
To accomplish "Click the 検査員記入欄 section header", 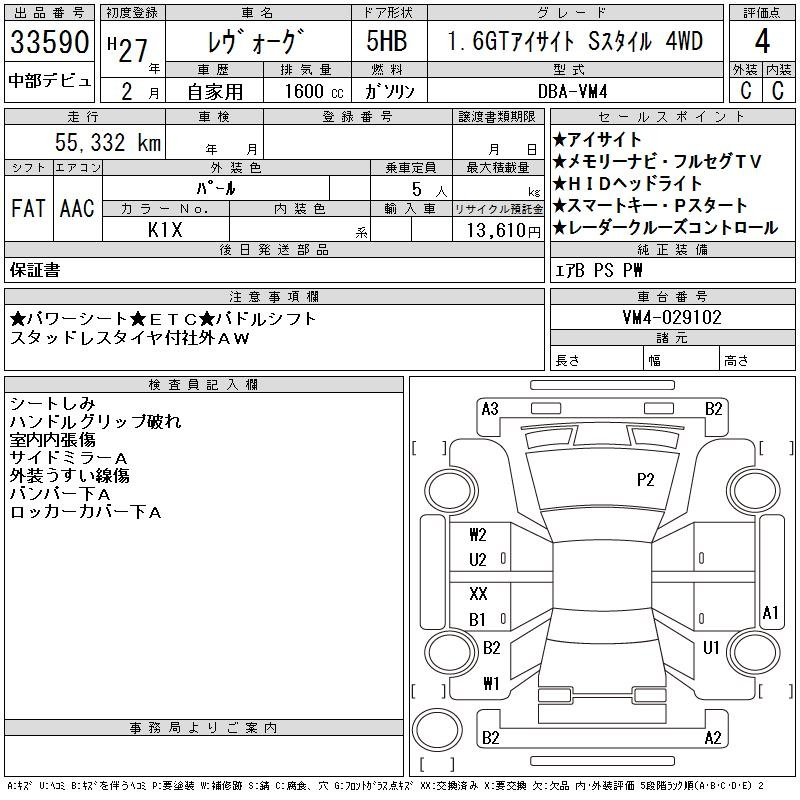I will 203,385.
